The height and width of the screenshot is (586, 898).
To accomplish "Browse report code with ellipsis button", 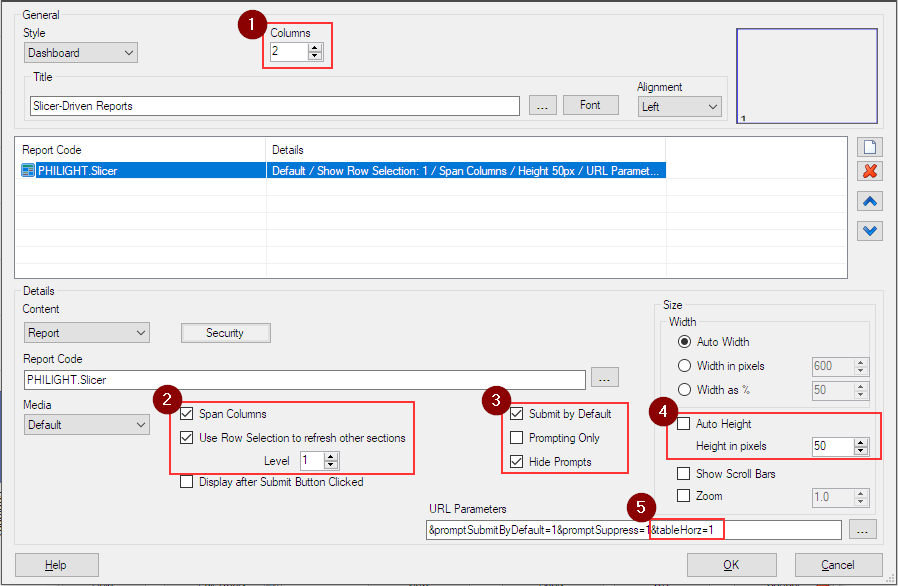I will pos(604,377).
